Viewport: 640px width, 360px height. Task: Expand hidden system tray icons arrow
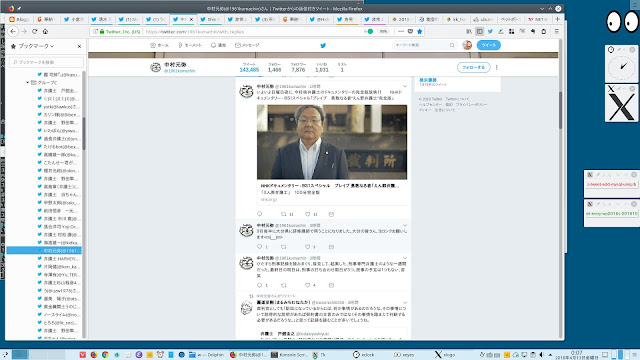tap(550, 355)
